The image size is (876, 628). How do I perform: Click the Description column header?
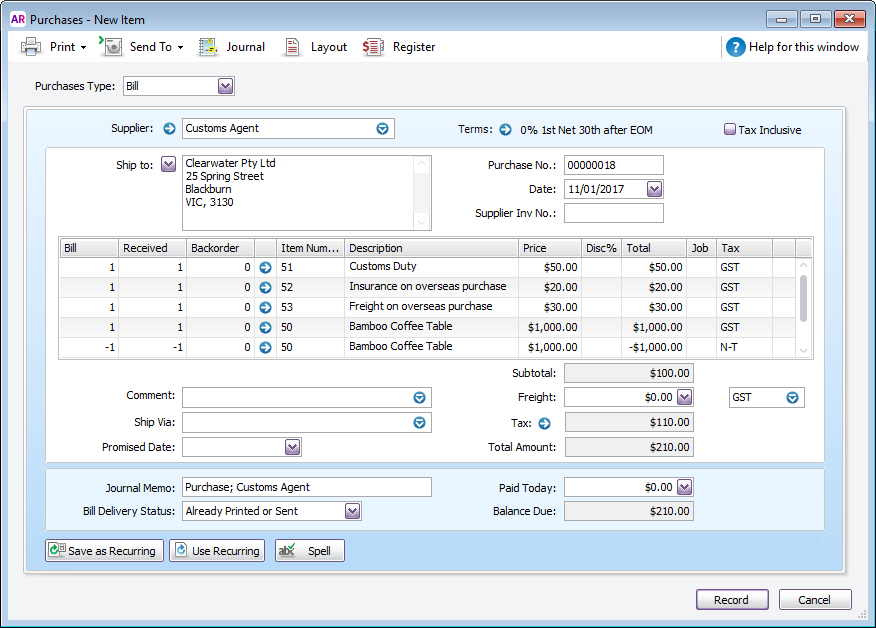431,248
